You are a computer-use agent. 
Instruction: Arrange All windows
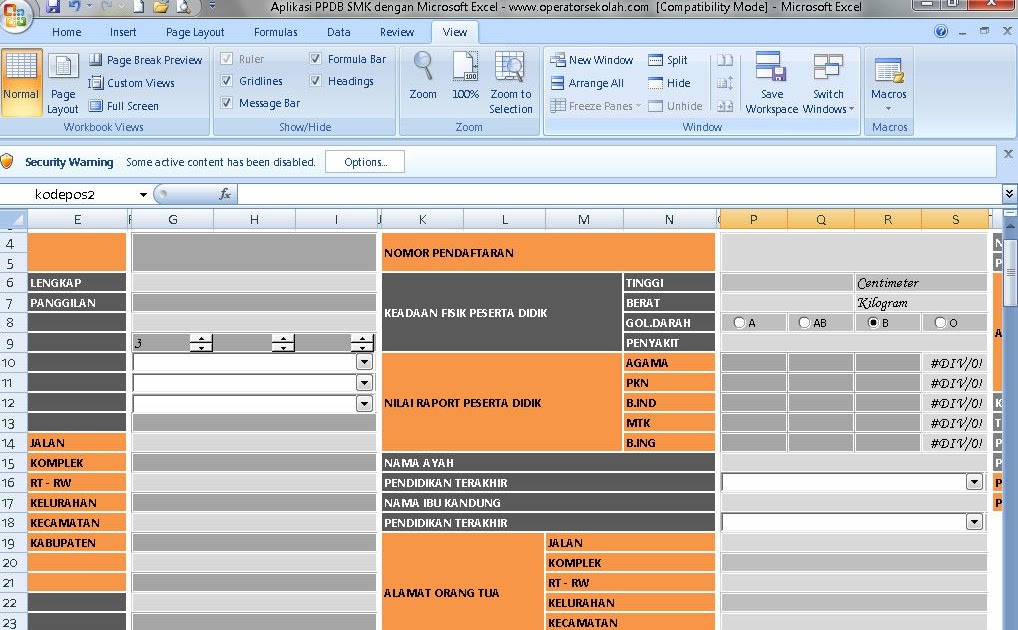(x=588, y=83)
